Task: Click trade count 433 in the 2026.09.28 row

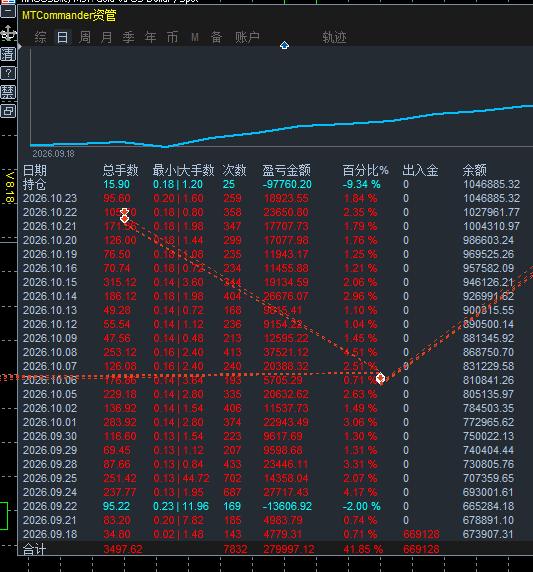Action: click(x=232, y=464)
